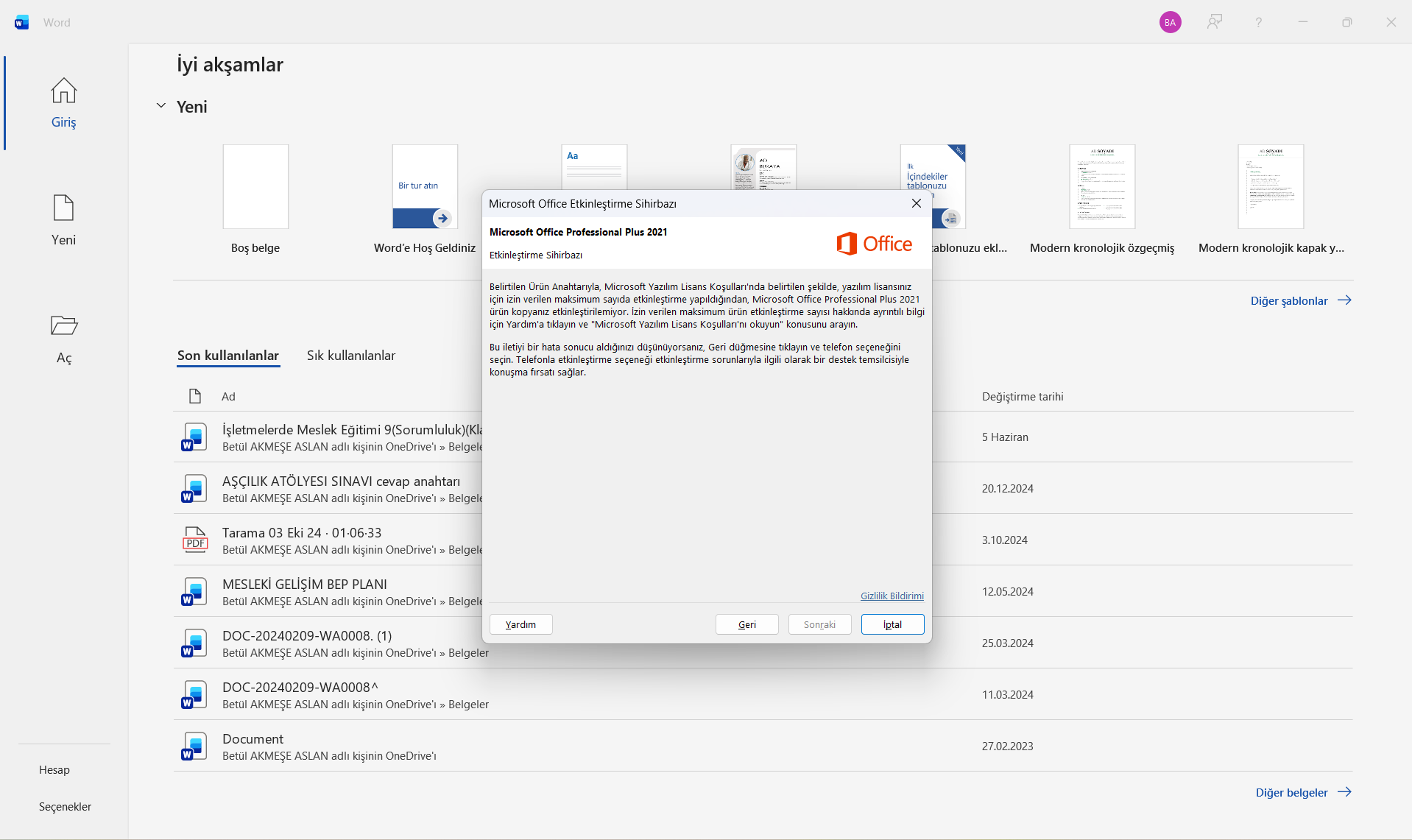Viewport: 1412px width, 840px height.
Task: Click the 11.03.2024 date cell
Action: click(1007, 695)
